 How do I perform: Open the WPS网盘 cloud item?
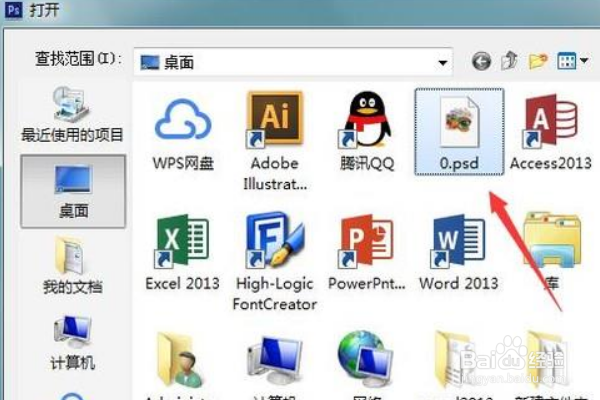183,132
